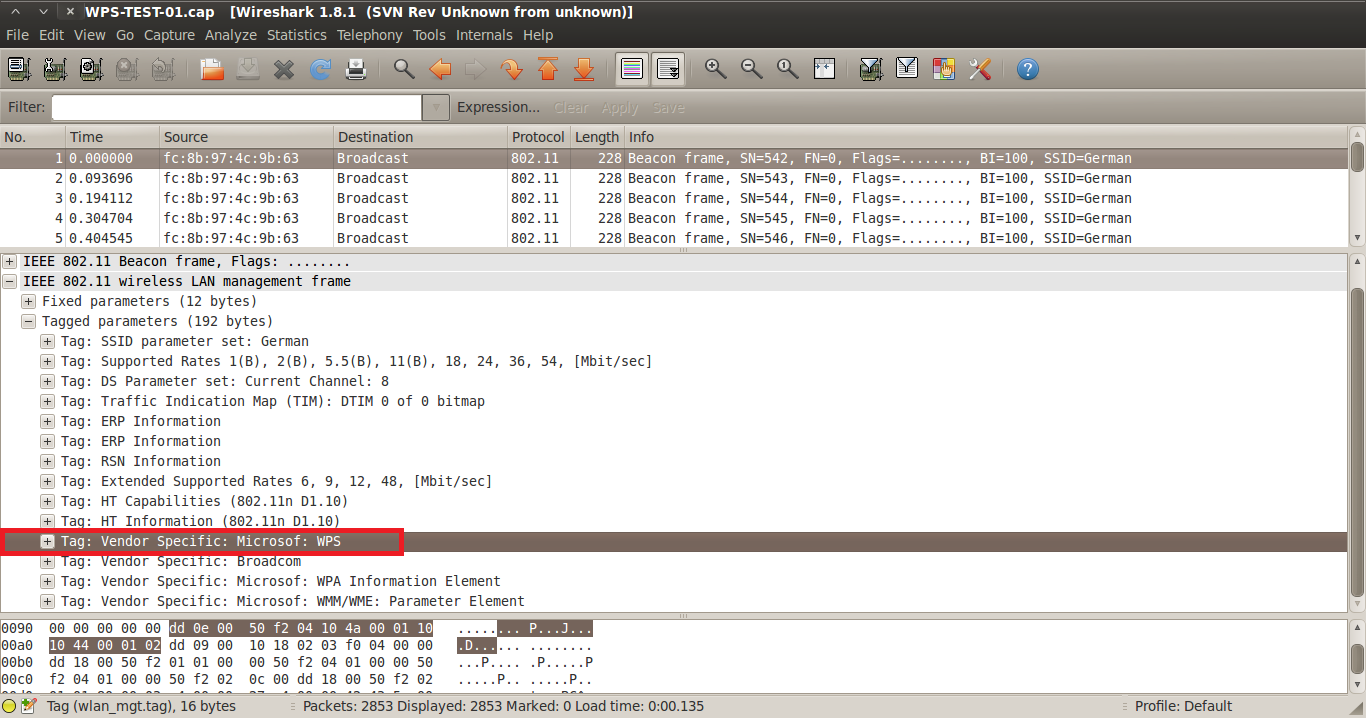Open the Capture menu
This screenshot has height=718, width=1366.
(x=169, y=35)
